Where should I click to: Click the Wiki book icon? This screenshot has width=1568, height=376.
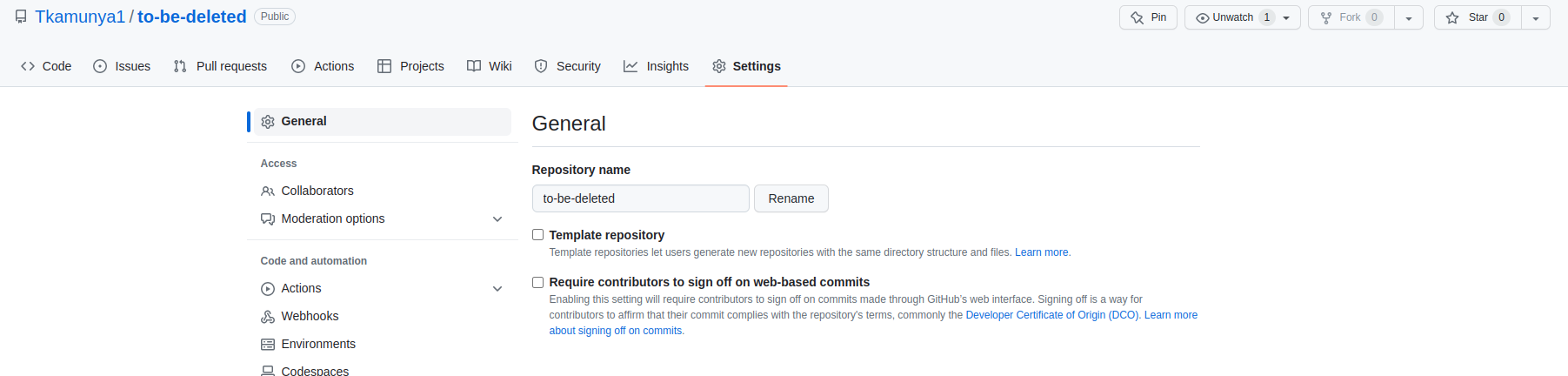[x=474, y=66]
